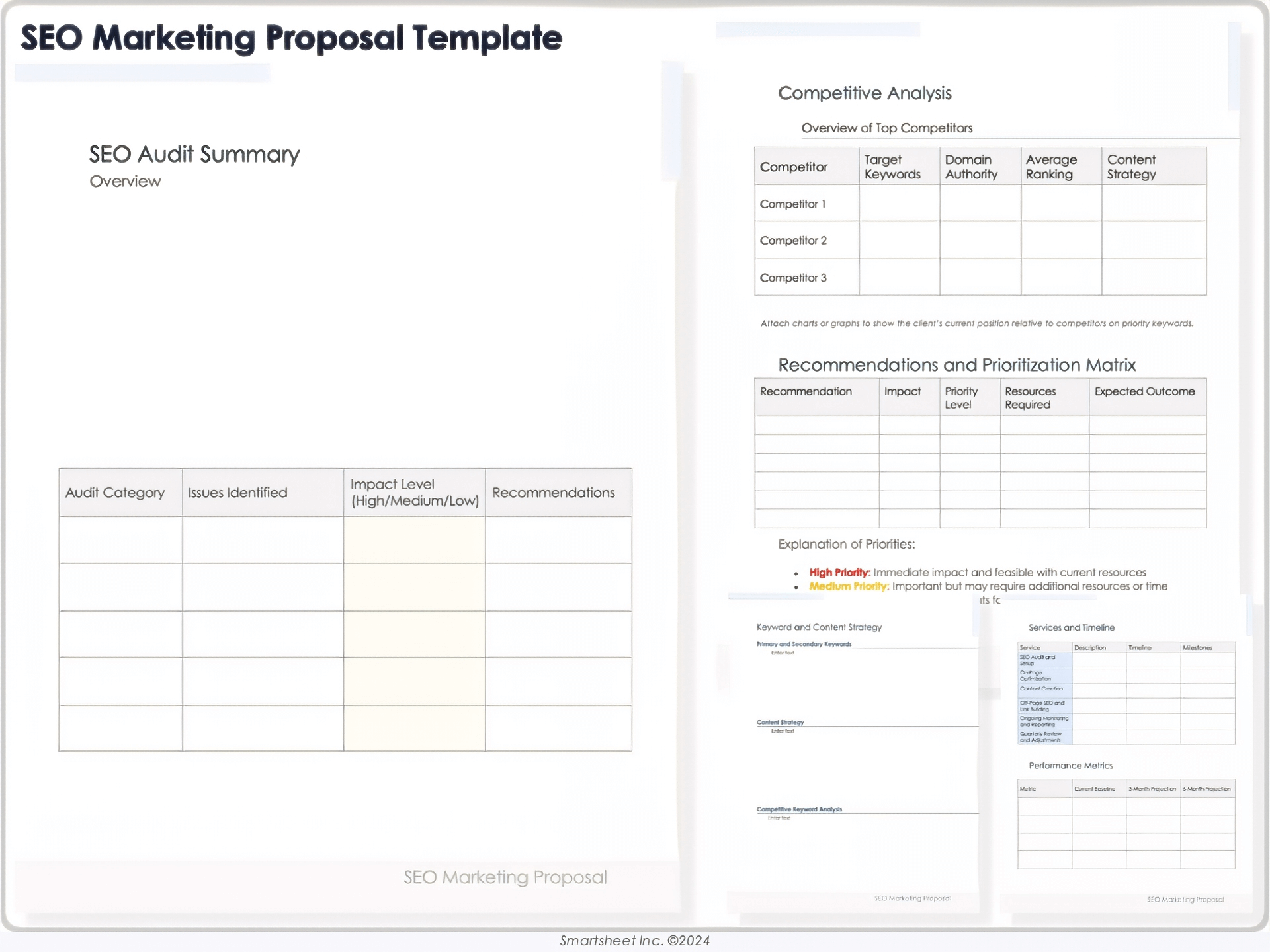
Task: Click the Competitor 1 row label
Action: (x=792, y=204)
